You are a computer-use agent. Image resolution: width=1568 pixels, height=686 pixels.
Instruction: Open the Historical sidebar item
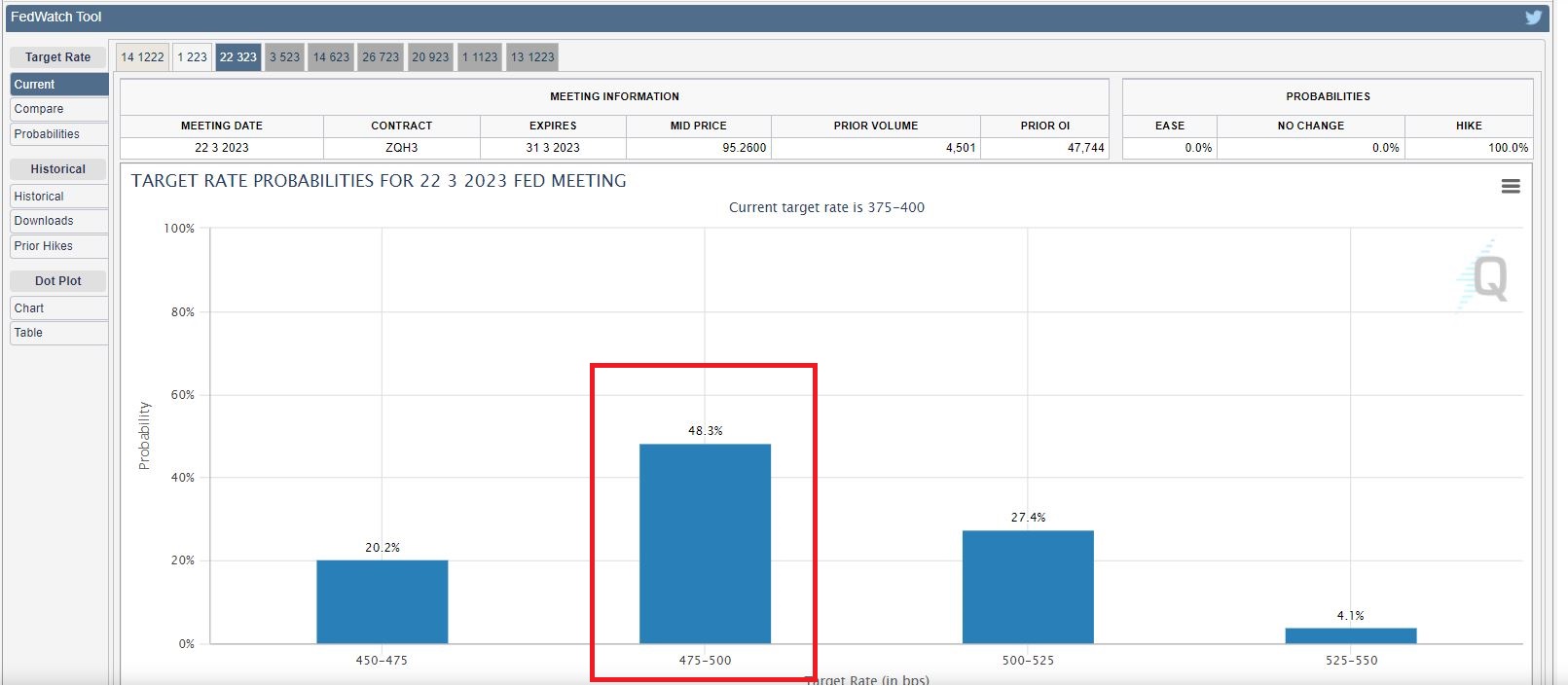click(x=59, y=197)
